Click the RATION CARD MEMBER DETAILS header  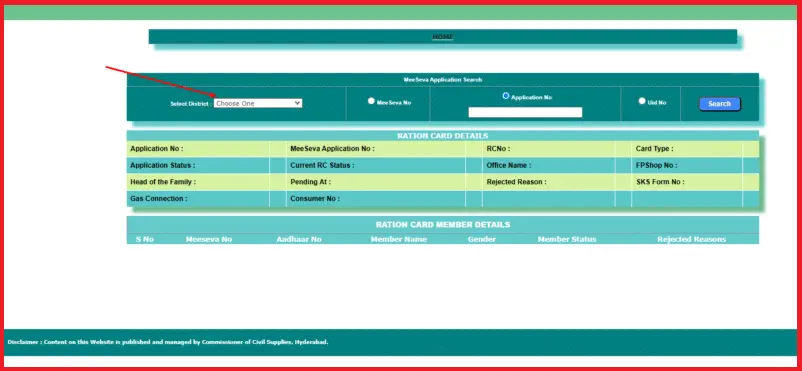tap(442, 225)
